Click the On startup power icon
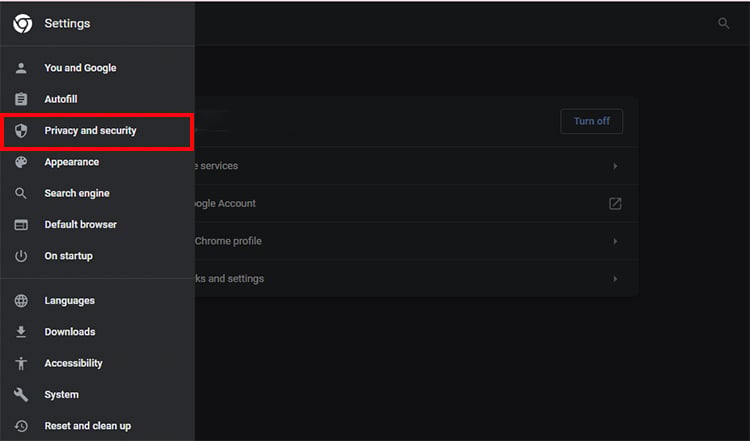Viewport: 750px width, 441px height. click(x=21, y=256)
